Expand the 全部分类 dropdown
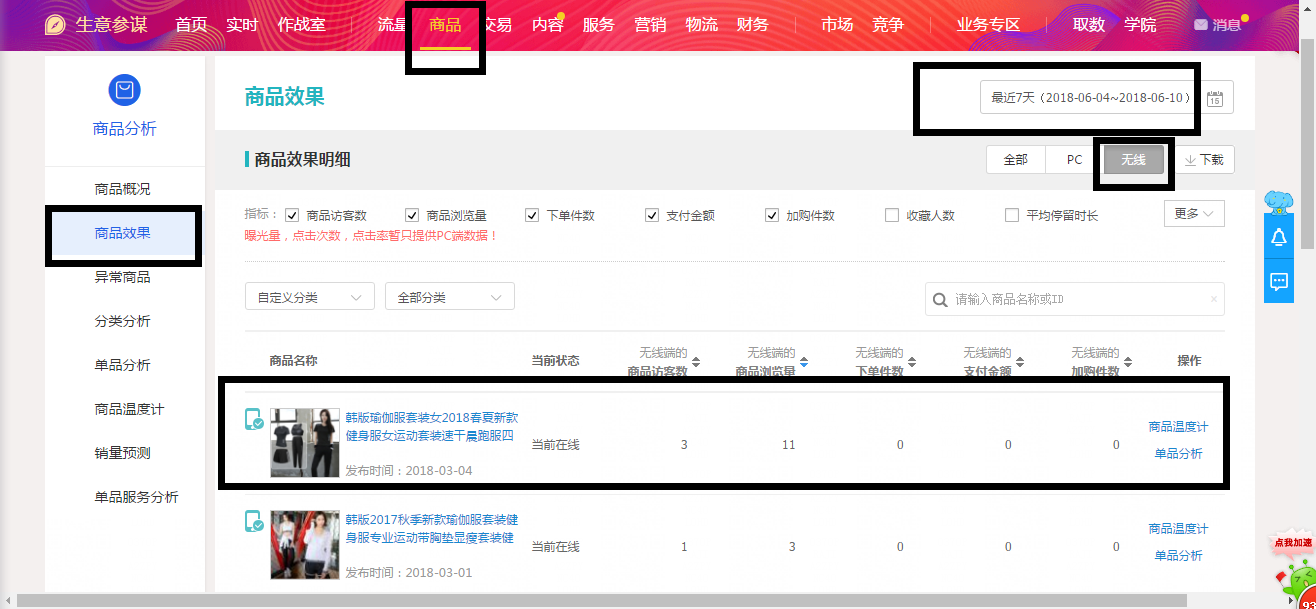This screenshot has width=1316, height=609. coord(449,297)
